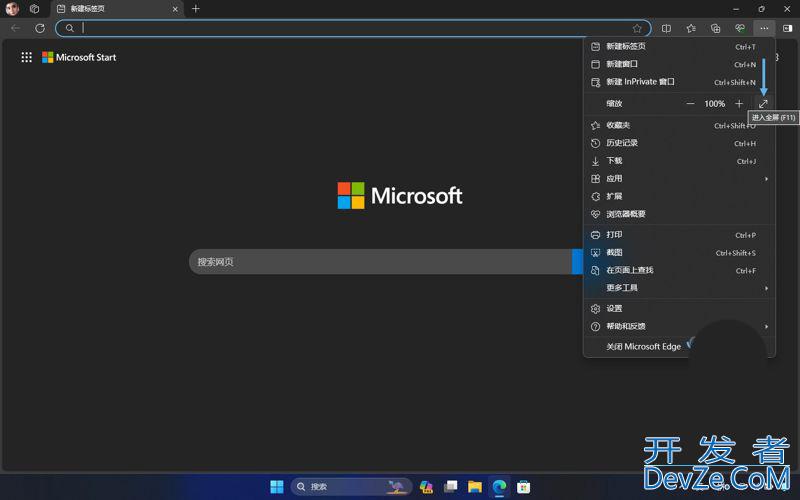
Task: Select 在页面上查找 in the menu
Action: 679,270
